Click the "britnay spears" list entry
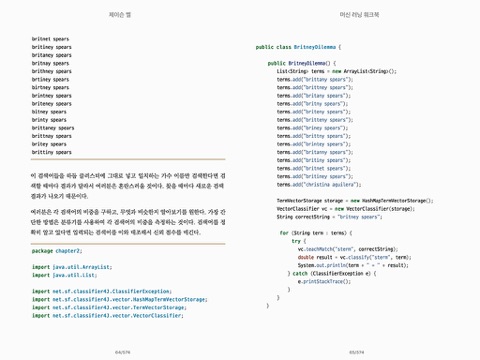Viewport: 480px width, 360px height. [50, 63]
